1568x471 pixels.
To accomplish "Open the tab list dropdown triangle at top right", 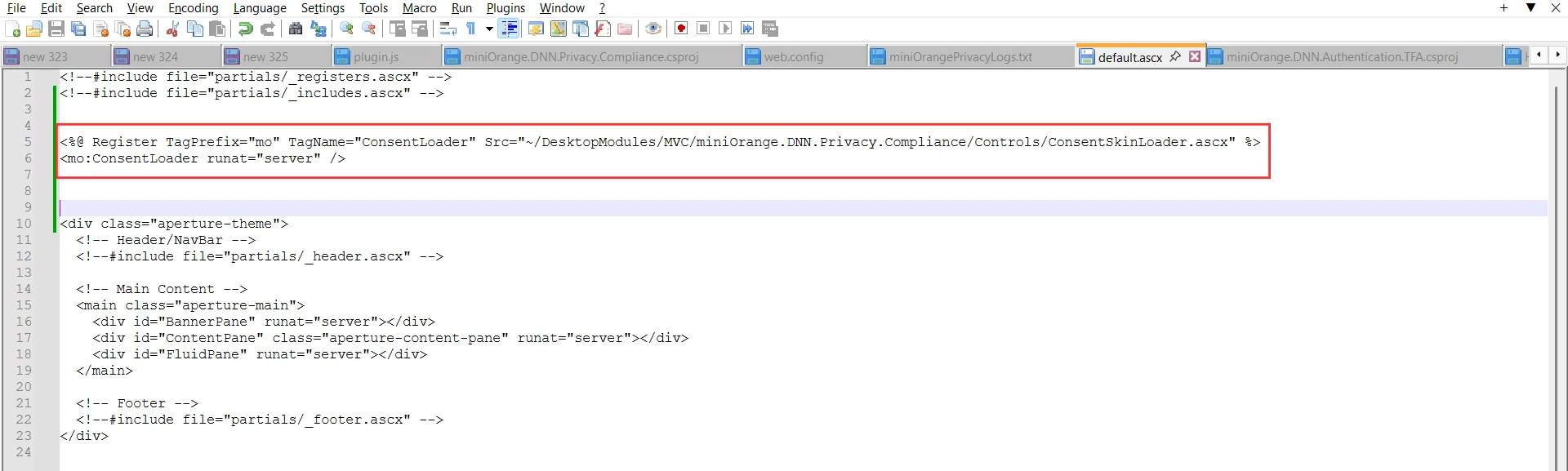I will coord(1530,8).
